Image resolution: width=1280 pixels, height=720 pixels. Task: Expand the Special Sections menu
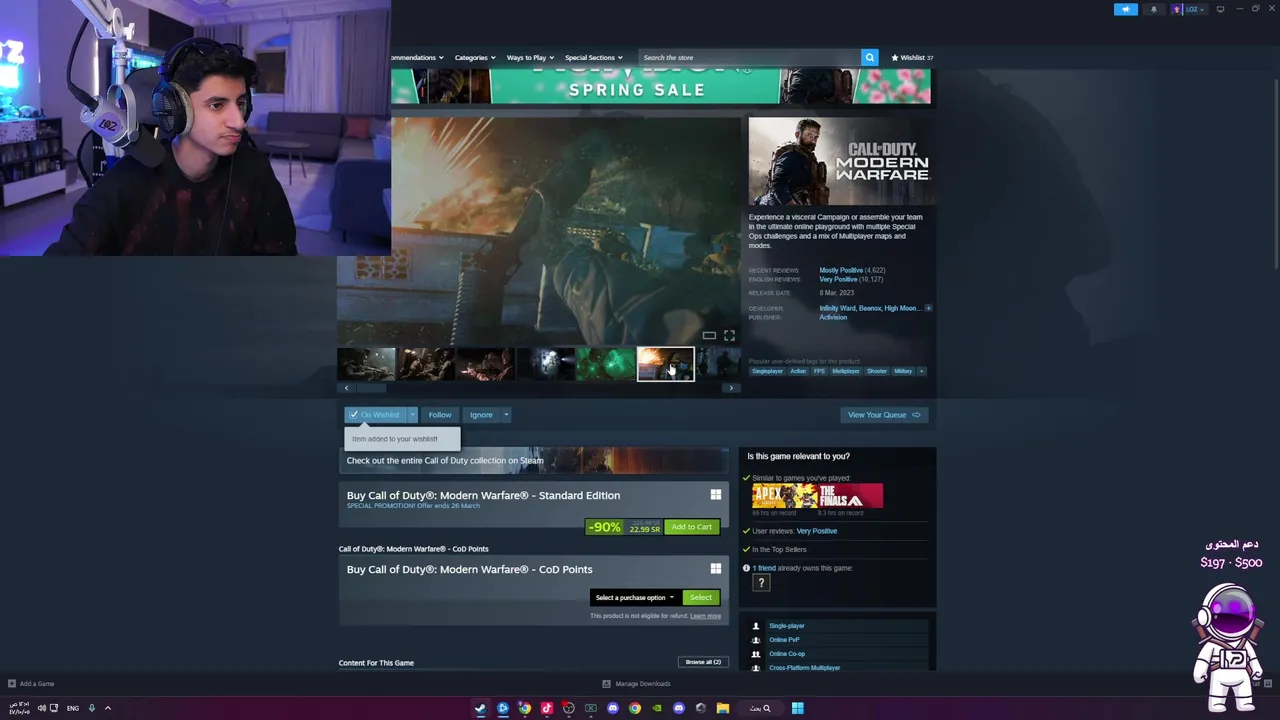click(x=593, y=57)
